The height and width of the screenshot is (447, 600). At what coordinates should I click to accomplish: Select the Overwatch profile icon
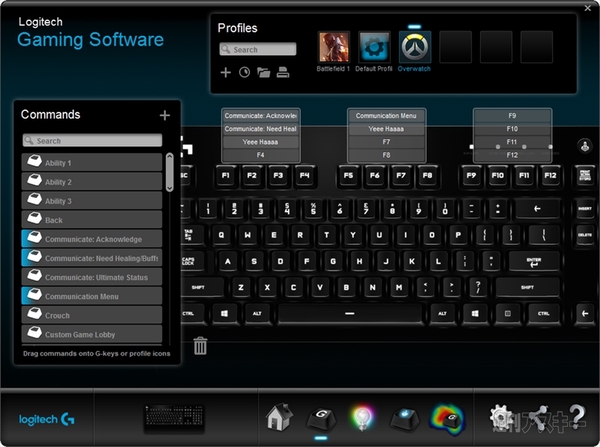coord(415,47)
